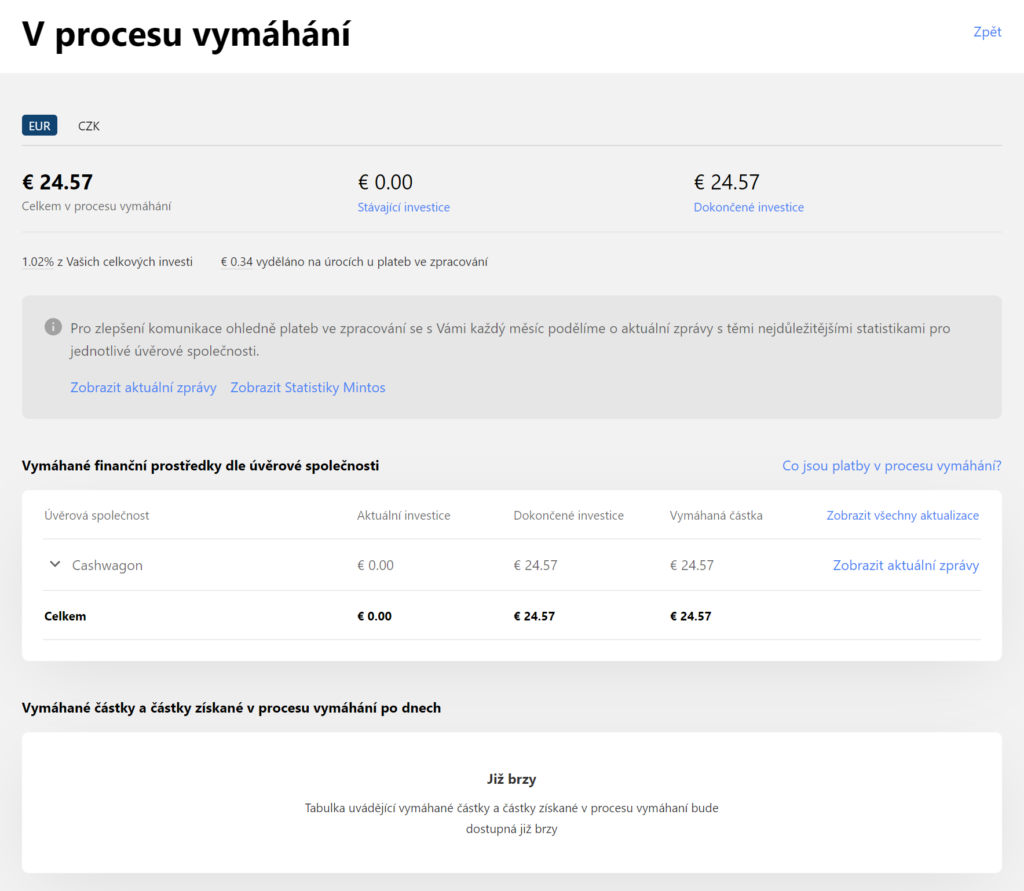Click the Celkem row label
Viewport: 1024px width, 891px height.
65,616
